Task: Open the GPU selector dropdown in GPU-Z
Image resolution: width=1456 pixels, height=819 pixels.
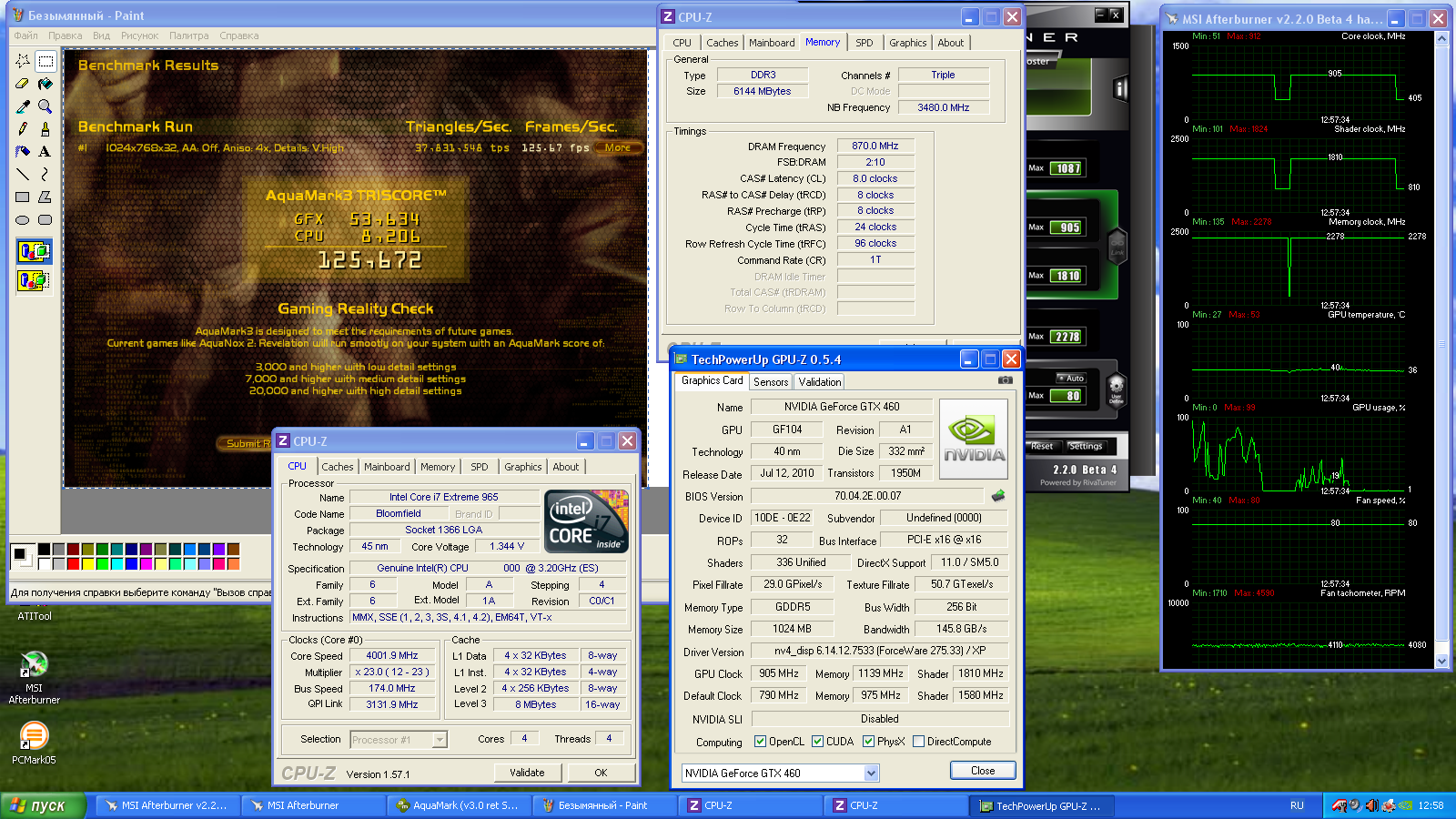Action: [871, 773]
